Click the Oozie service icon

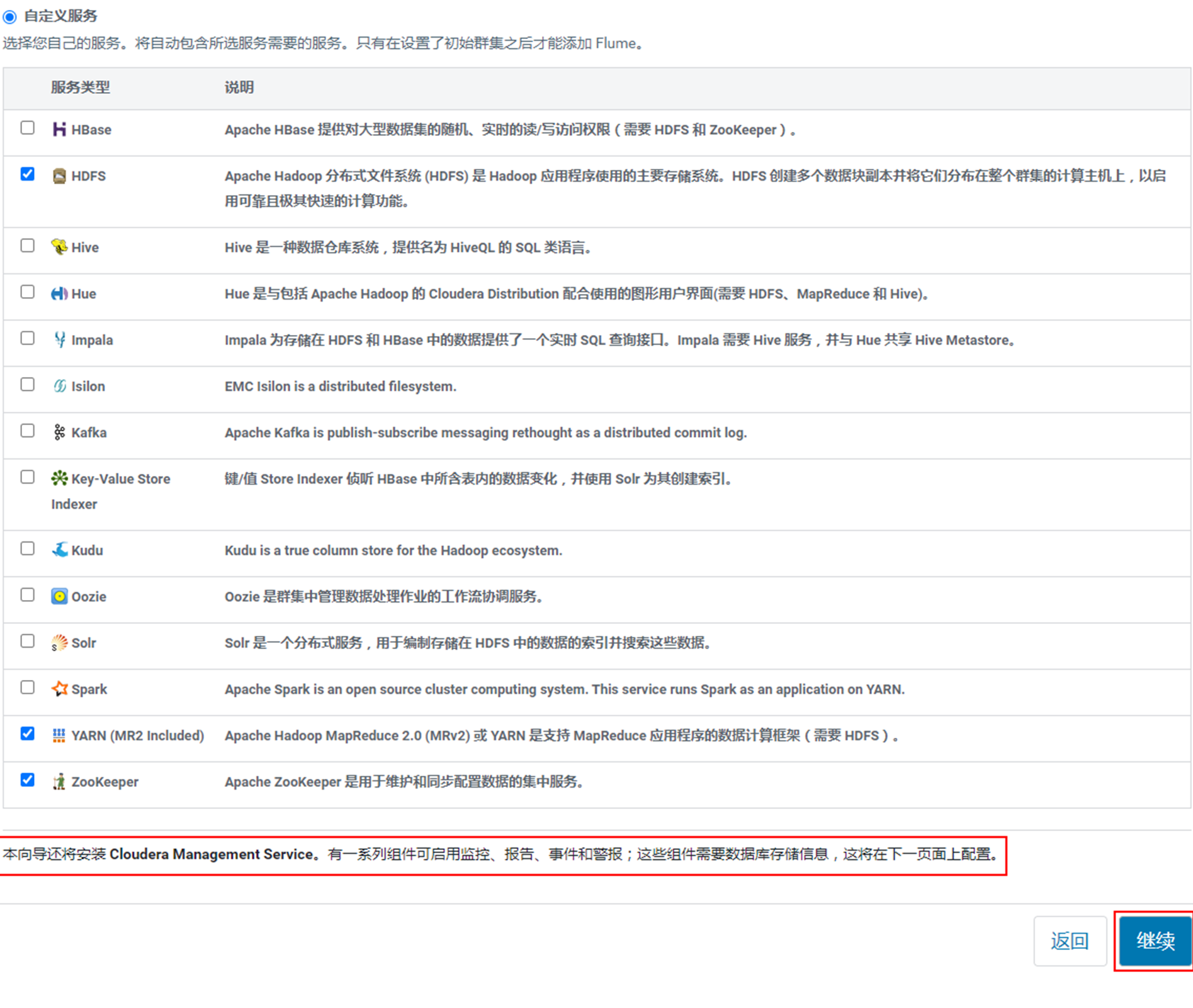59,596
